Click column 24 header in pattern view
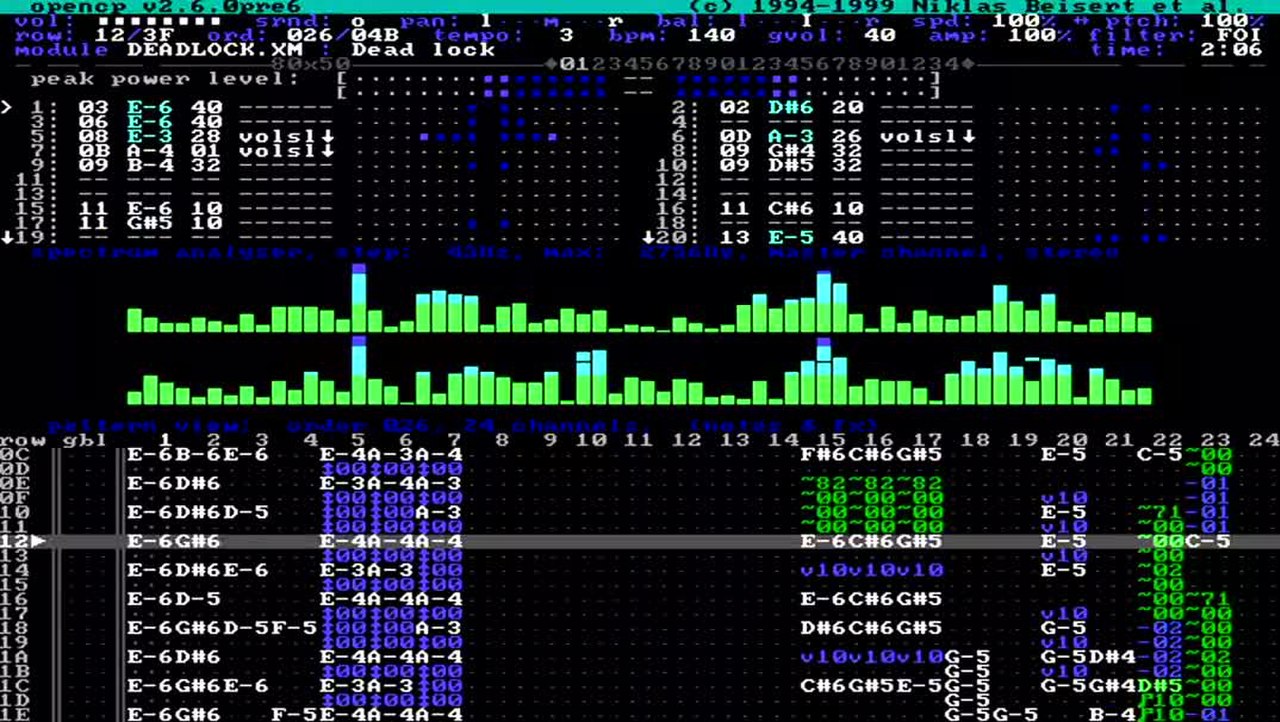Image resolution: width=1280 pixels, height=722 pixels. 1263,440
